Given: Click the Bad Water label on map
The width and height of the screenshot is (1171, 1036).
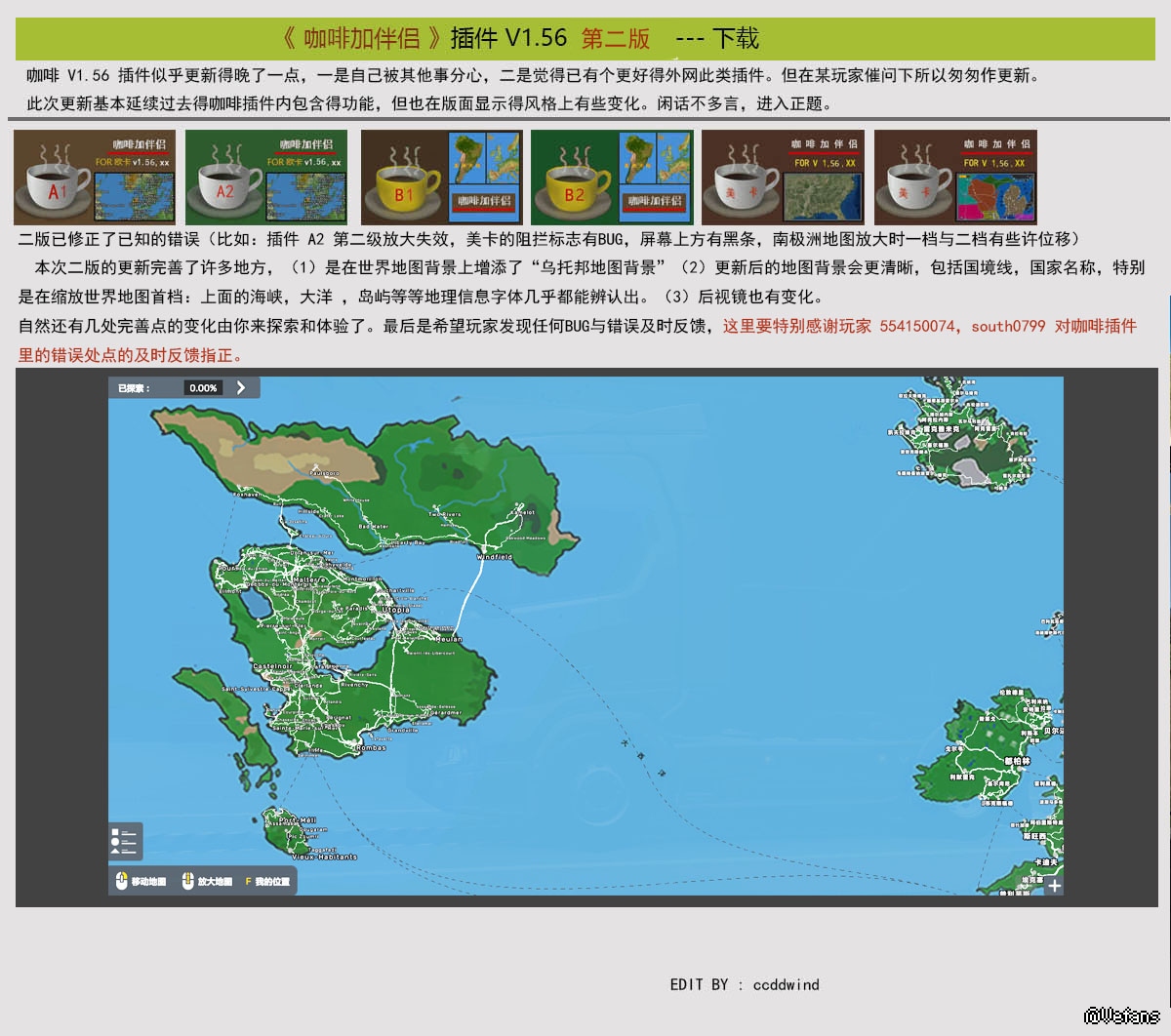Looking at the screenshot, I should (x=373, y=527).
